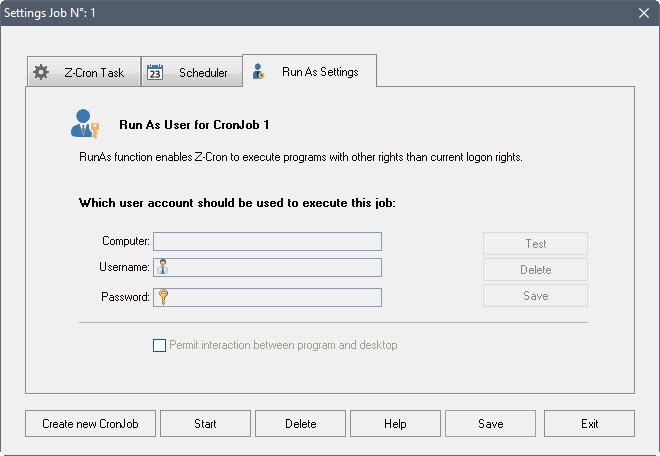Click the key icon in Password field
Viewport: 660px width, 456px height.
coord(163,297)
